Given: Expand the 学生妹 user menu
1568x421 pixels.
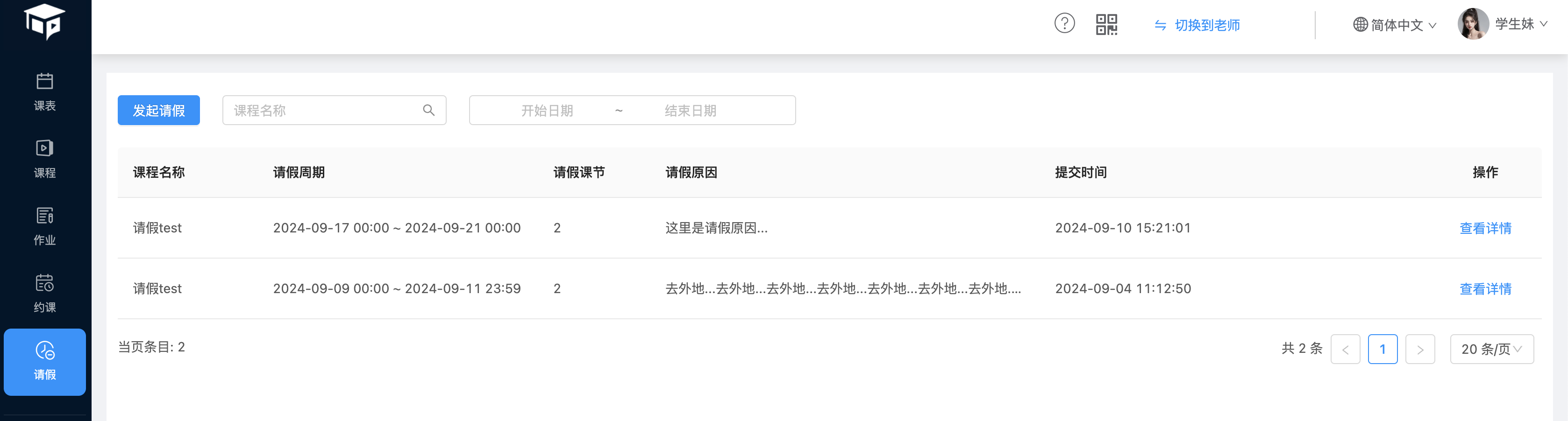Looking at the screenshot, I should (1520, 24).
